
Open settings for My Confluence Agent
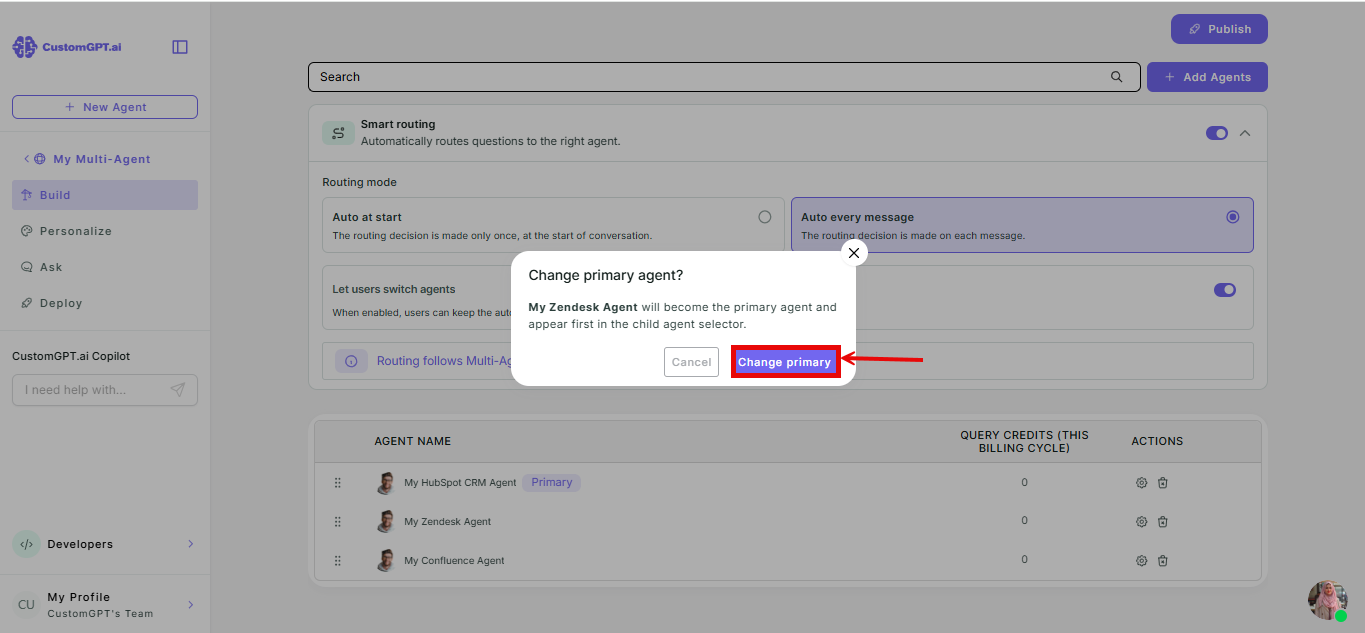click(1142, 561)
